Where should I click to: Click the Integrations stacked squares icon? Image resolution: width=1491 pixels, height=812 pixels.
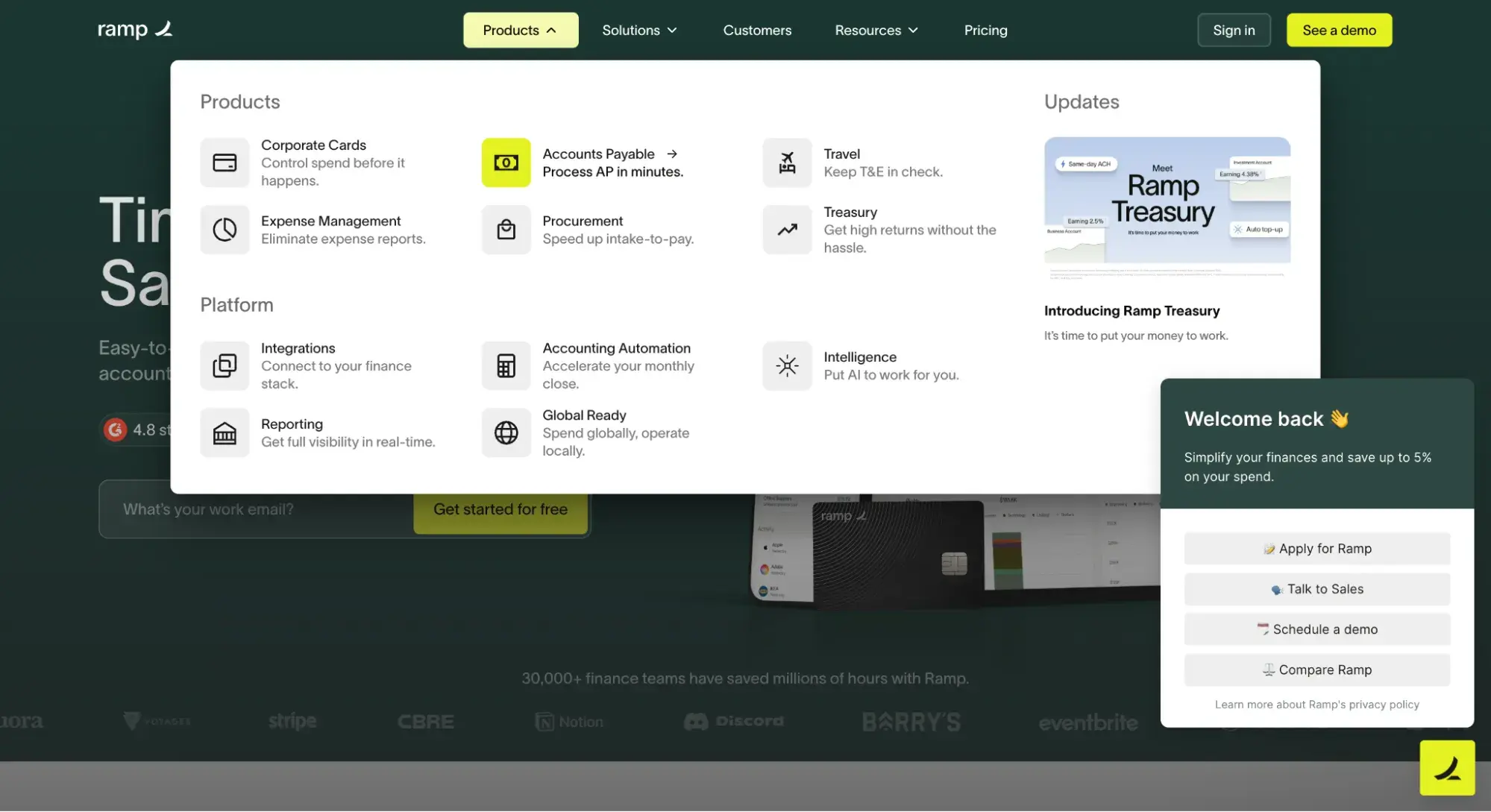(225, 365)
